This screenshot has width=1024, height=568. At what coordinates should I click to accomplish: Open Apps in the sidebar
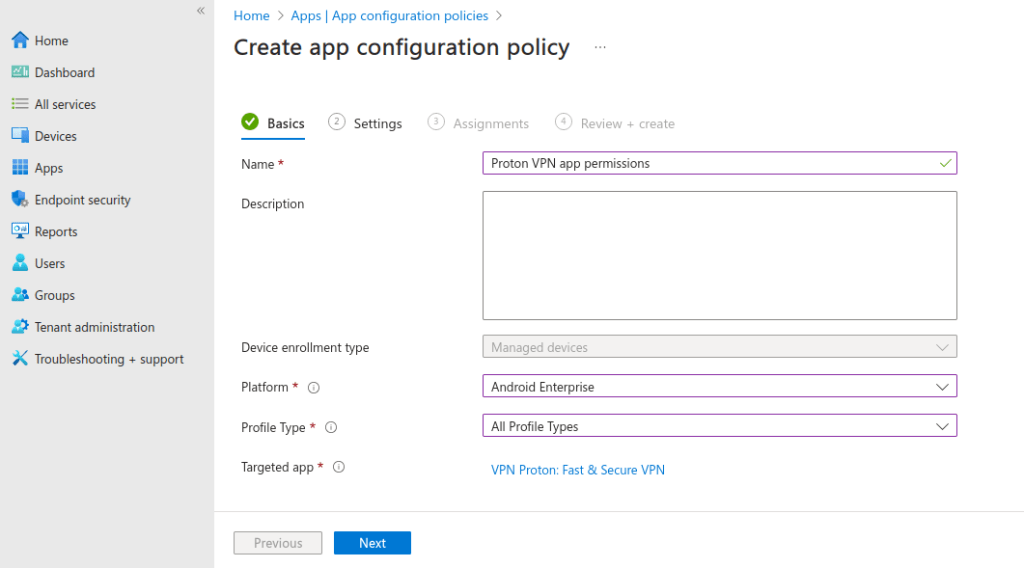(49, 168)
